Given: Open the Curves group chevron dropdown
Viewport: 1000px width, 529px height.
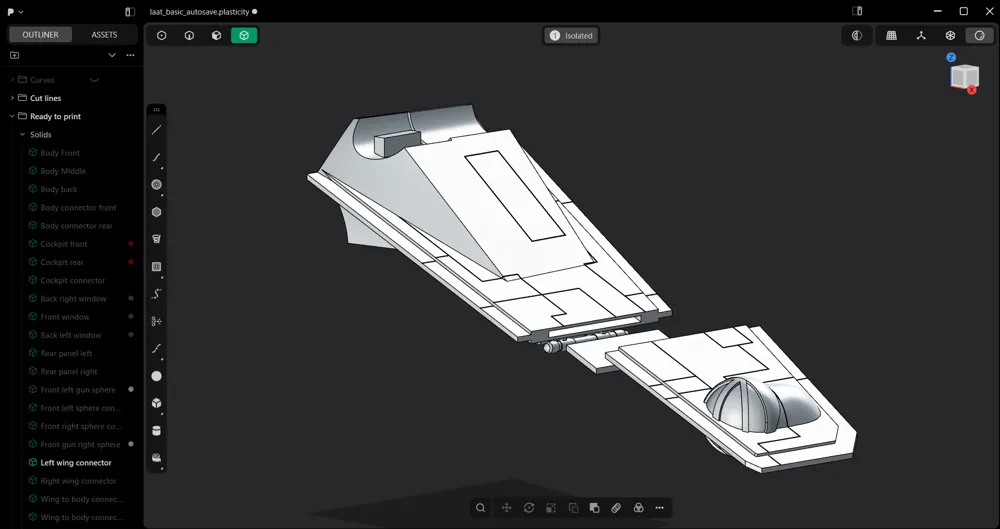Looking at the screenshot, I should click(94, 80).
